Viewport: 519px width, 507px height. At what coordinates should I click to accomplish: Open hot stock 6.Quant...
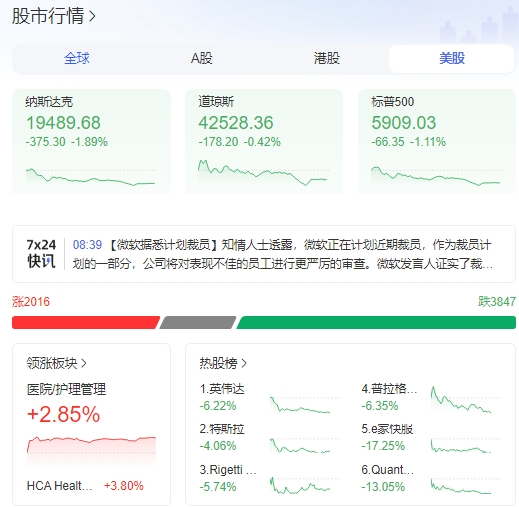[388, 470]
